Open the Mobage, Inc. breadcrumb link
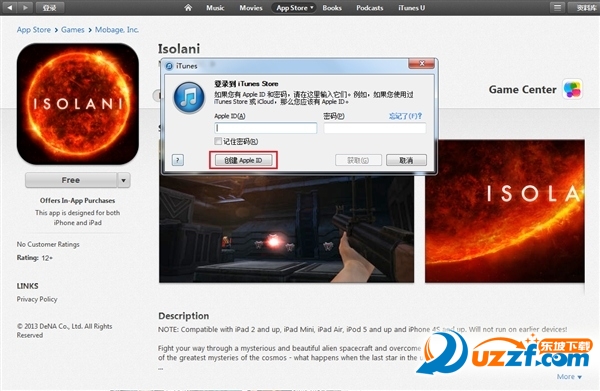The width and height of the screenshot is (600, 391). (117, 30)
